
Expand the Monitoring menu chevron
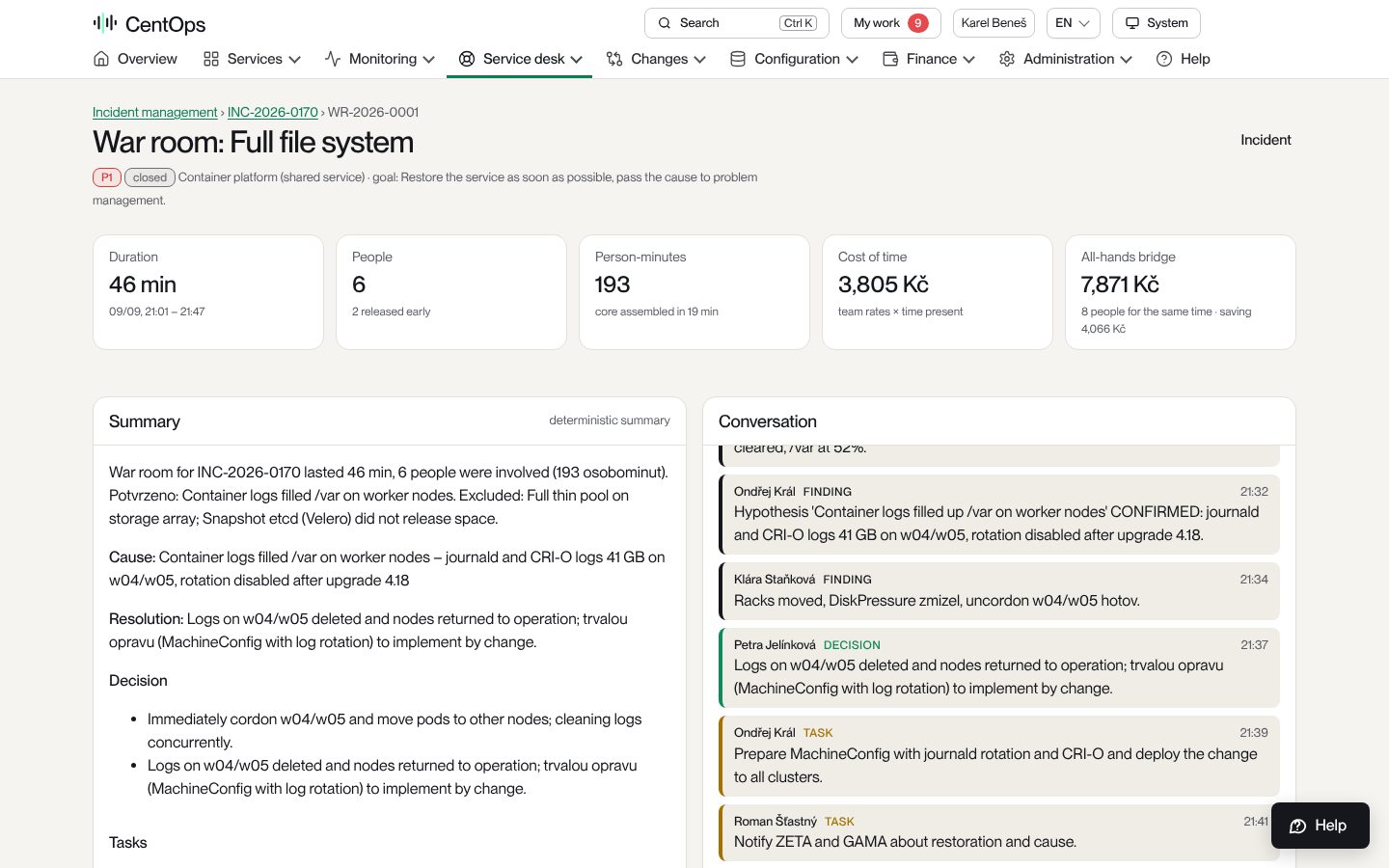point(428,59)
